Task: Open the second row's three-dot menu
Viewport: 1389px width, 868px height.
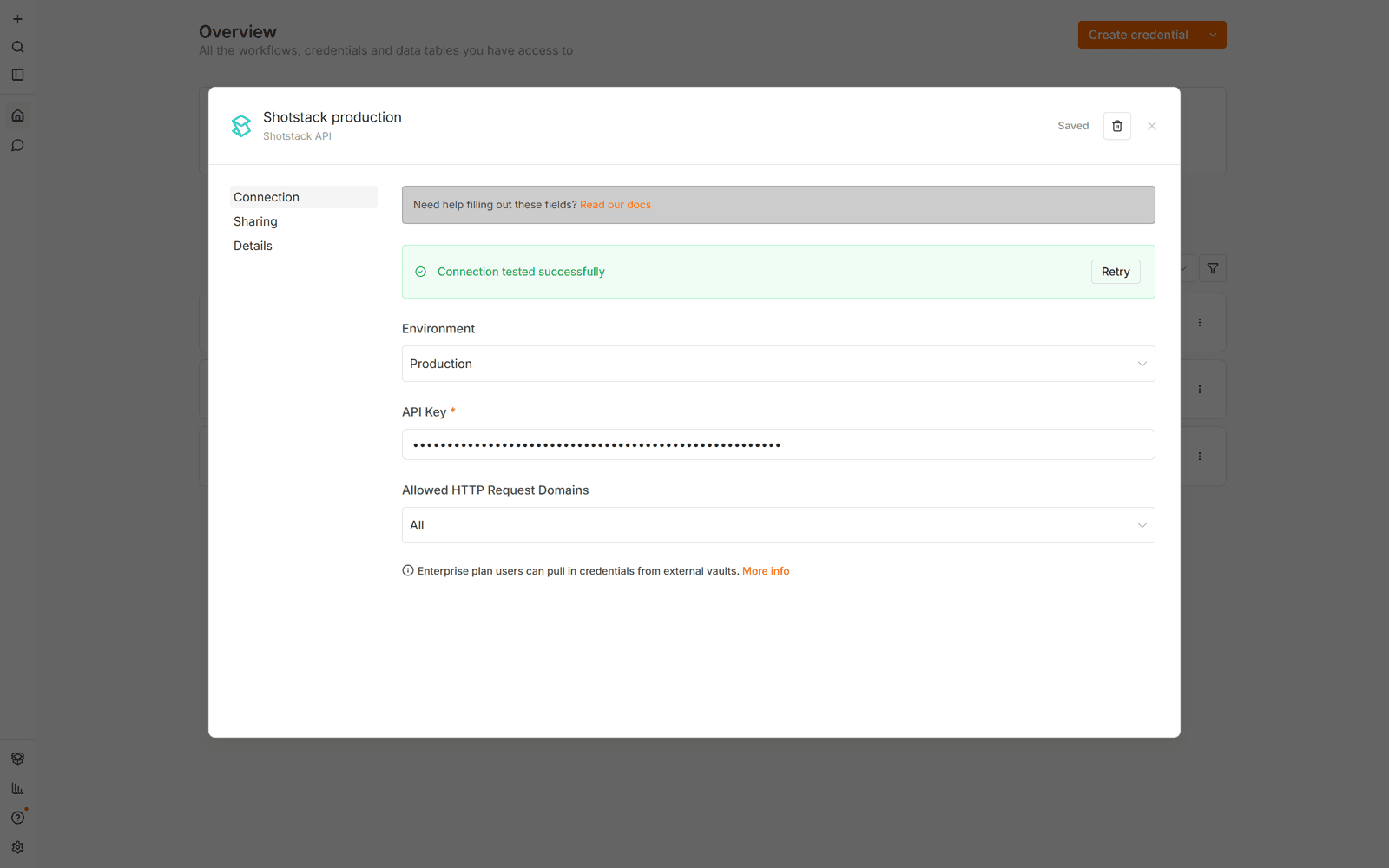Action: (x=1200, y=389)
